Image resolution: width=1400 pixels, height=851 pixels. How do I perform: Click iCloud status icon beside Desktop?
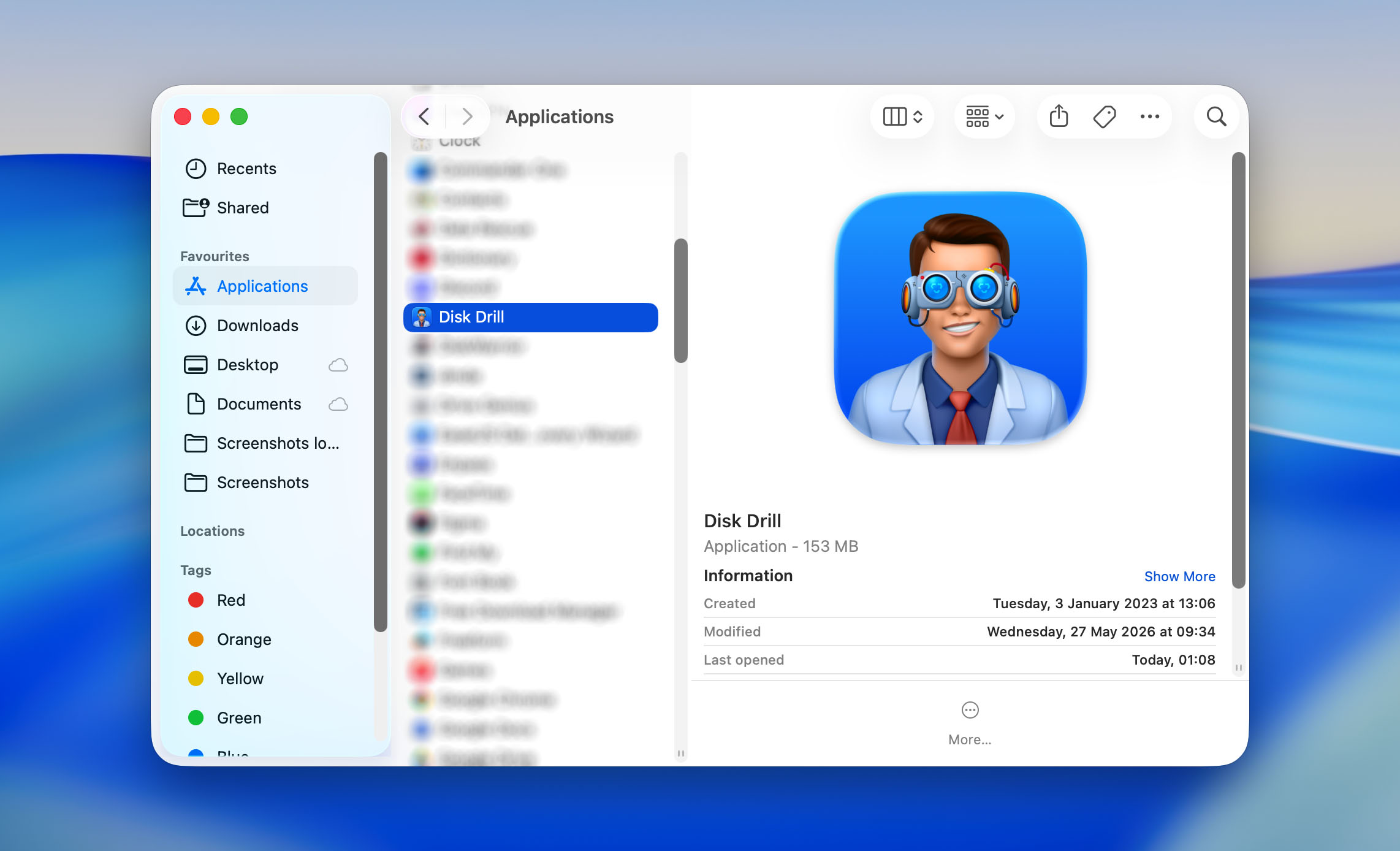click(x=338, y=365)
